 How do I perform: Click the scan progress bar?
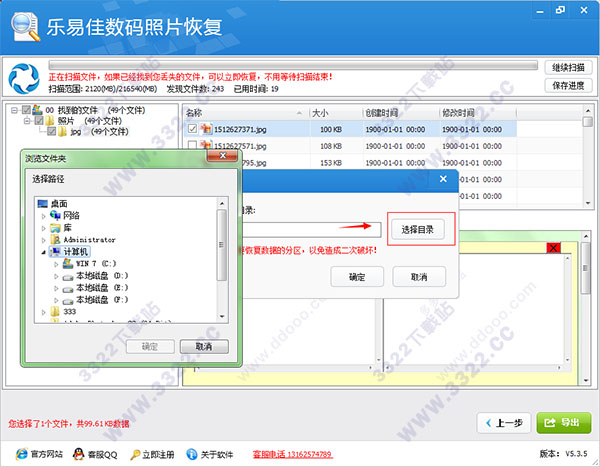coord(293,65)
